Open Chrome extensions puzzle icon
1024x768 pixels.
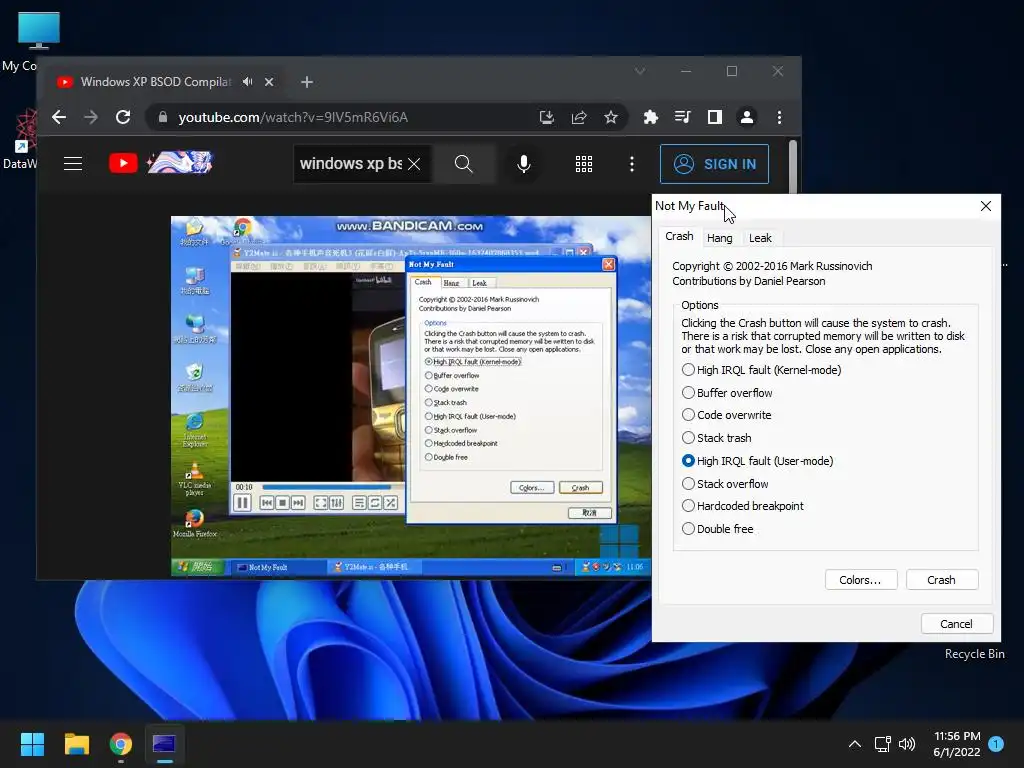(x=650, y=117)
